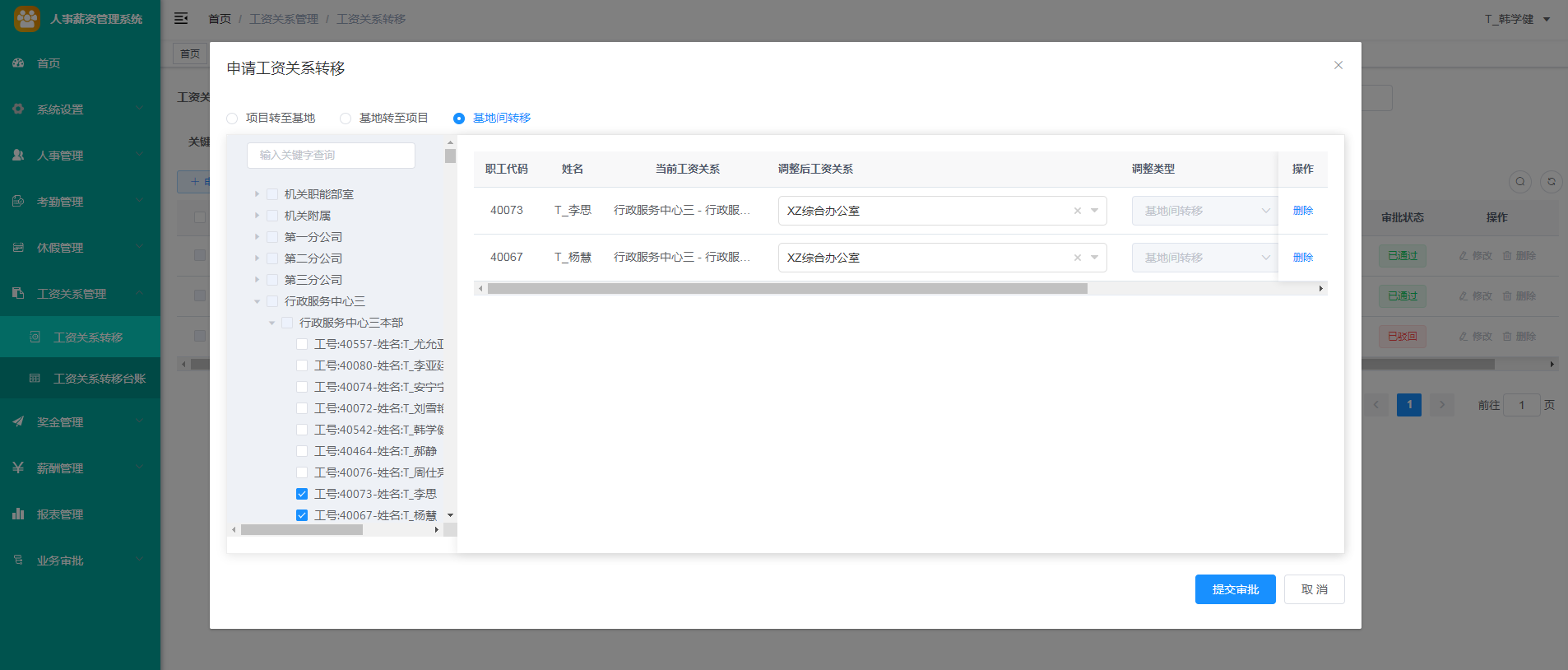This screenshot has height=670, width=1568.
Task: Expand 薪酬管理 sidebar menu
Action: click(80, 468)
